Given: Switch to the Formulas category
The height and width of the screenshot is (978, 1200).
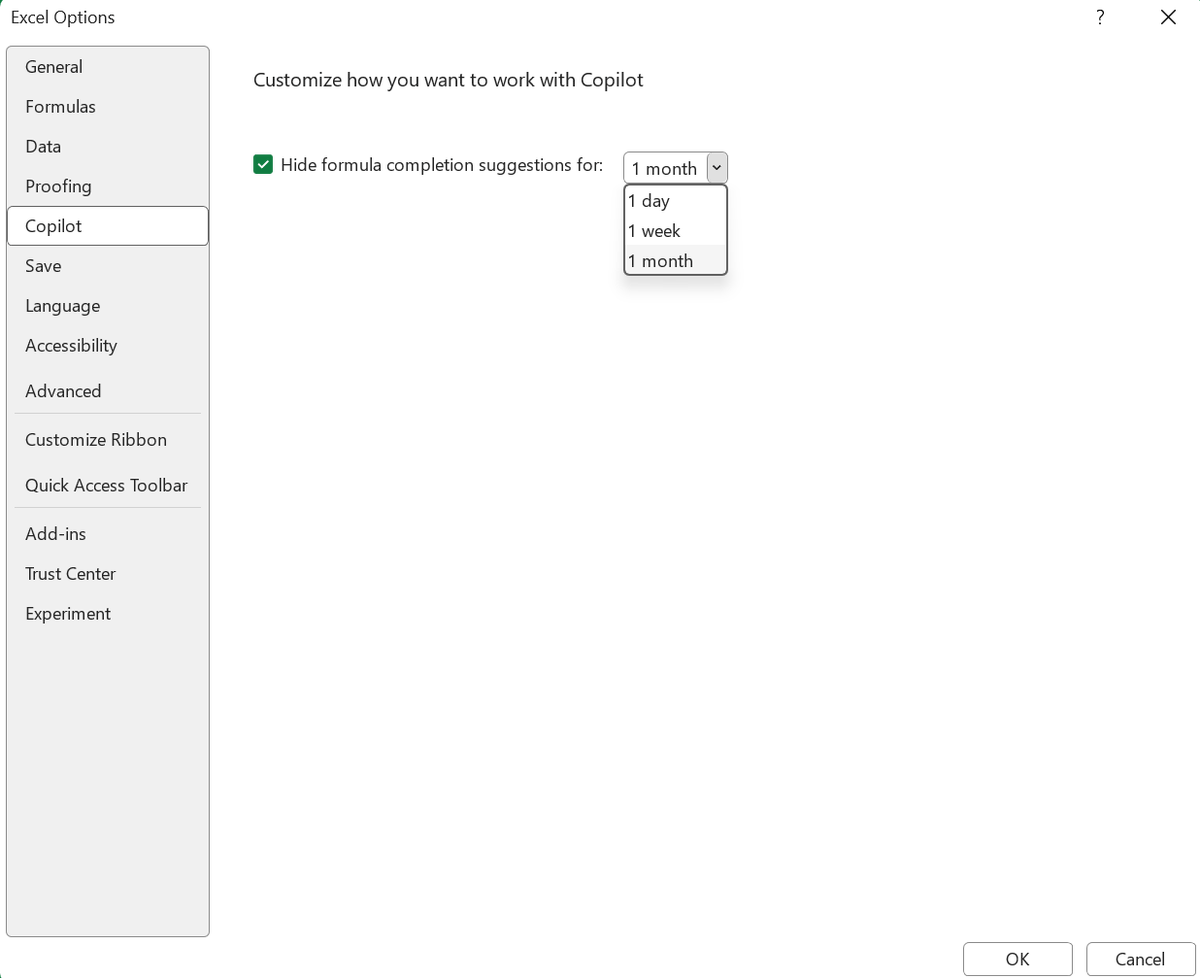Looking at the screenshot, I should 107,107.
